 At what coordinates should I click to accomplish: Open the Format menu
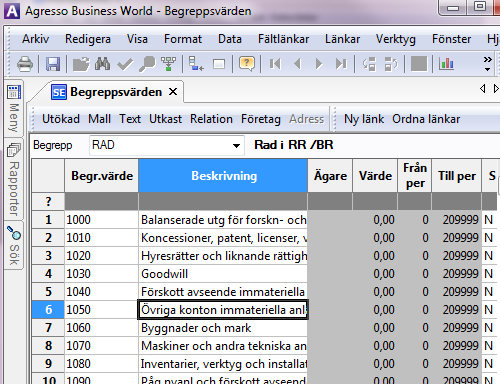click(x=183, y=39)
